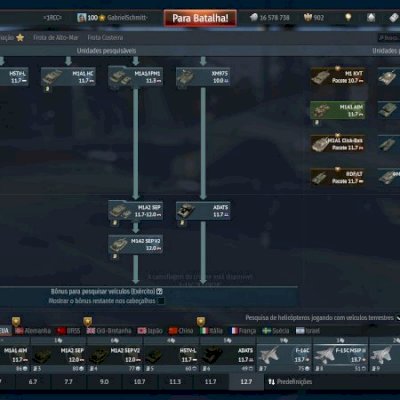
Task: Select M1A1 AIM premium tree card
Action: tap(338, 111)
